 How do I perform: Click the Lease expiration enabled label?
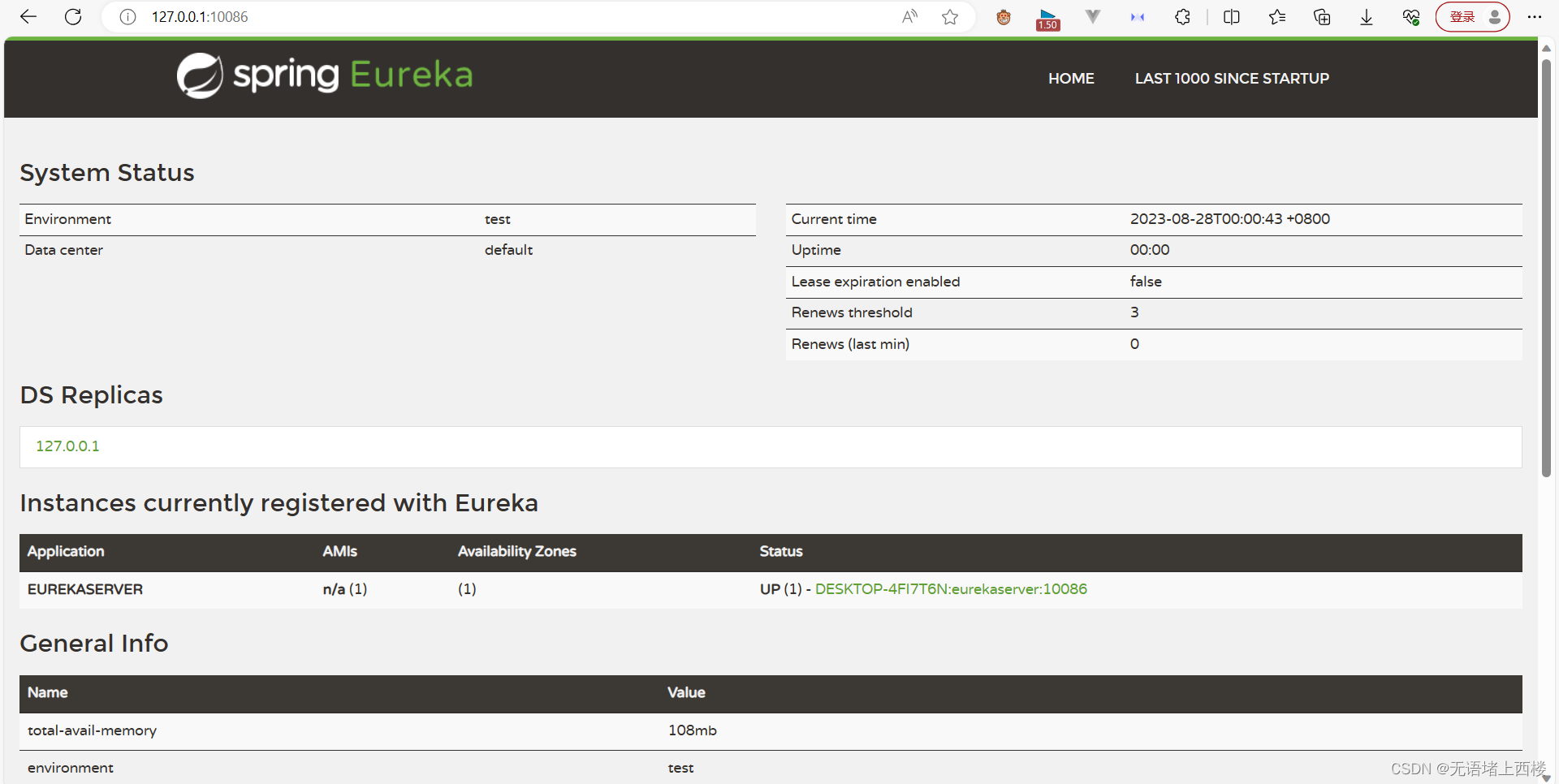click(875, 282)
